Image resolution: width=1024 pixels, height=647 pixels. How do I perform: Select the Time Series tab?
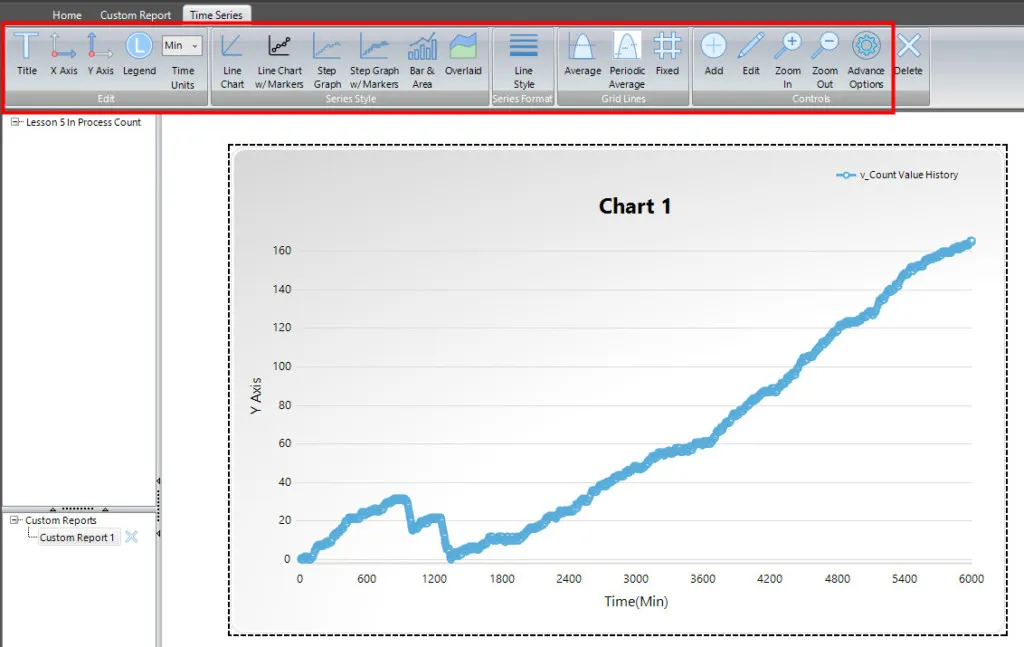click(216, 14)
